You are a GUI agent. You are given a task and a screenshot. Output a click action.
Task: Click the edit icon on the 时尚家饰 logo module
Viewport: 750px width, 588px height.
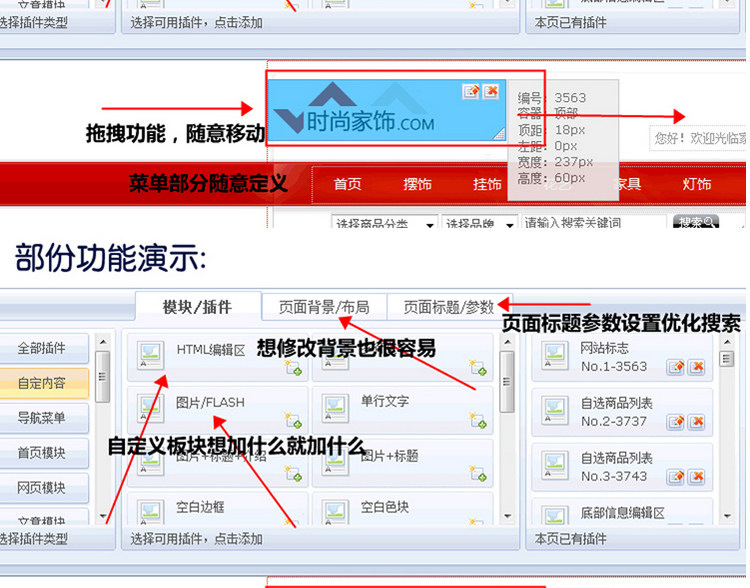pos(471,91)
